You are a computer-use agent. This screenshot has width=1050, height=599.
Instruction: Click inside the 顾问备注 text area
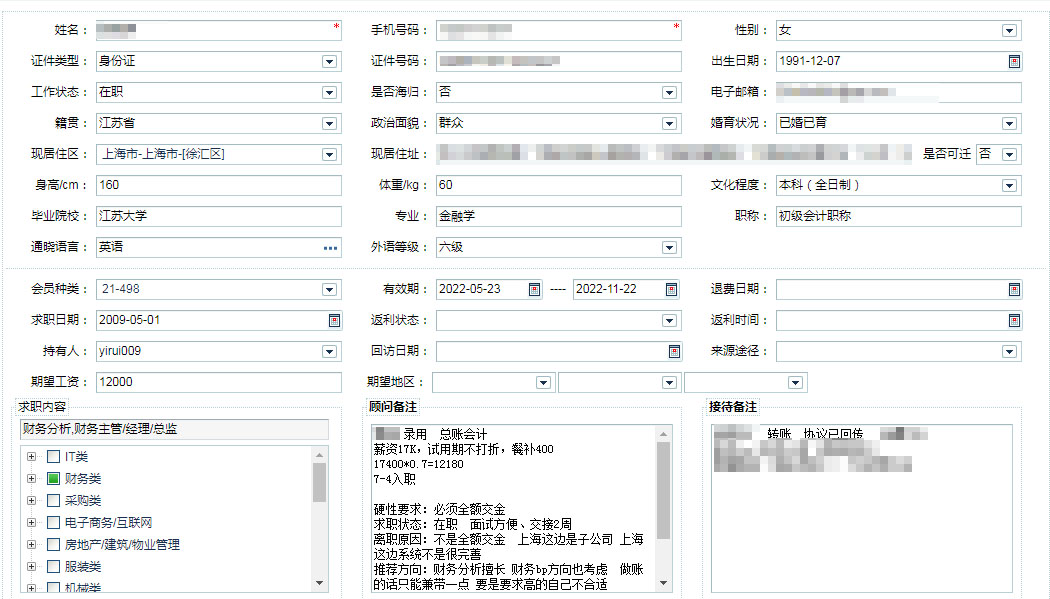coord(513,509)
